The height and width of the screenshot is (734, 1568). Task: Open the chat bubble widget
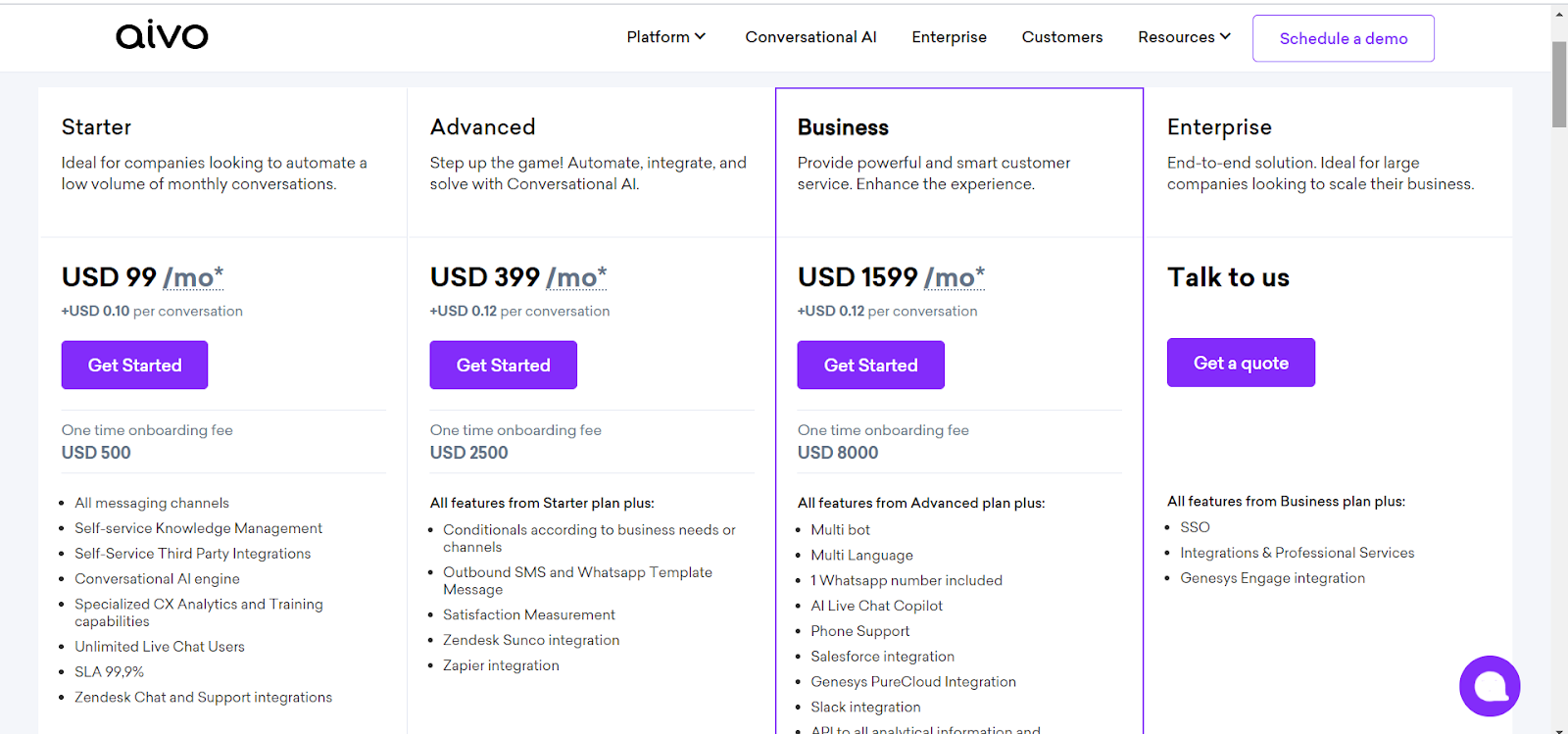point(1489,686)
